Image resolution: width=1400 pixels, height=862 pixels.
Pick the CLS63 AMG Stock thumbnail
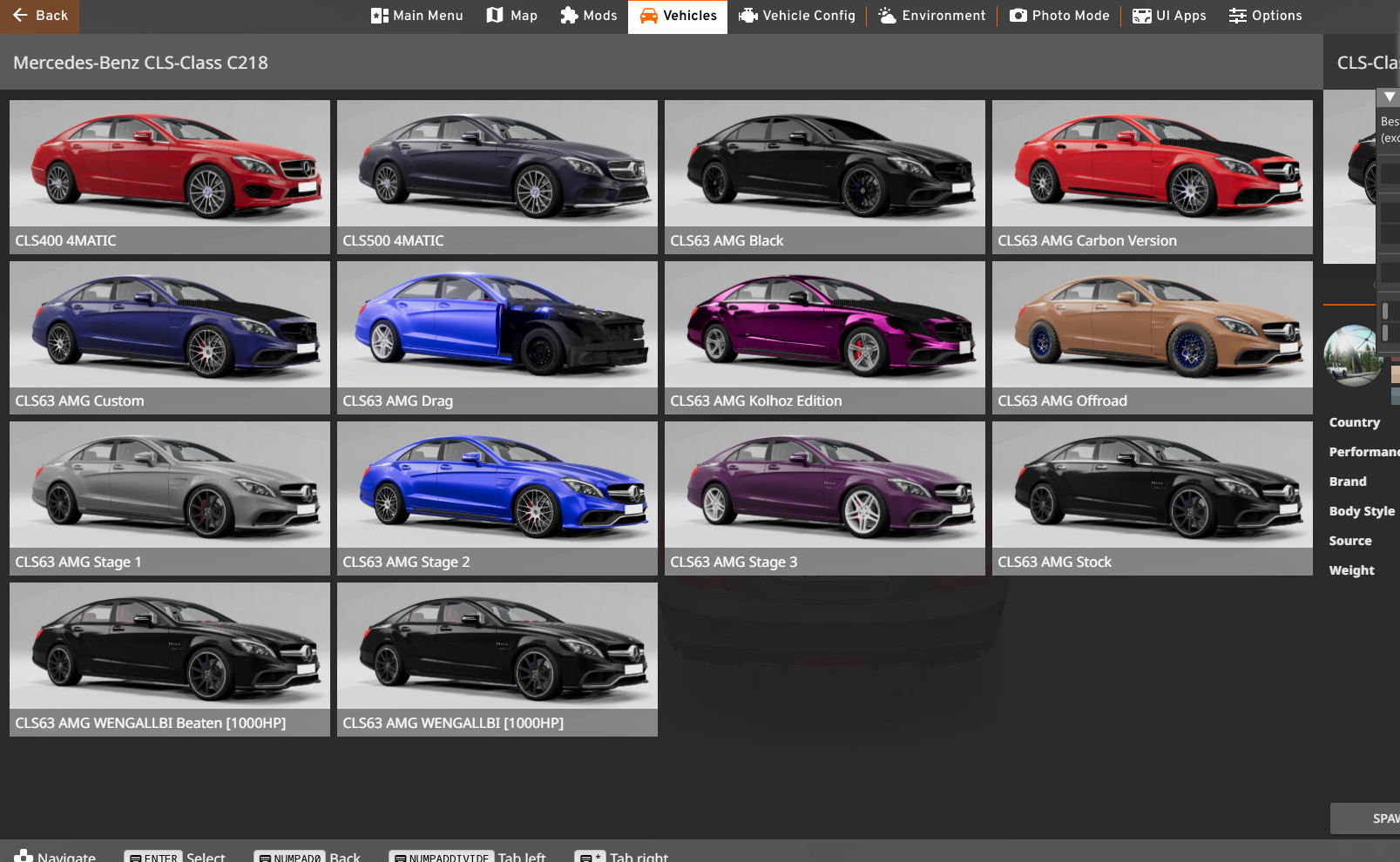1153,498
